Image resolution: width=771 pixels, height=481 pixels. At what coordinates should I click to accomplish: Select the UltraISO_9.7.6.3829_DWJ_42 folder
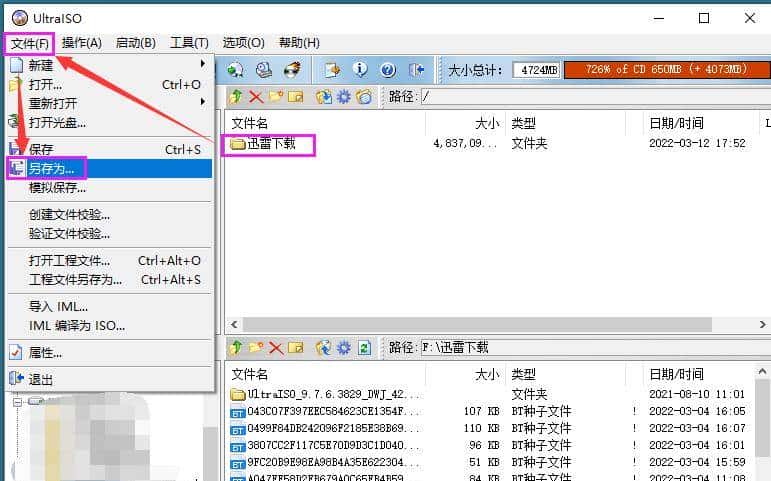point(325,394)
